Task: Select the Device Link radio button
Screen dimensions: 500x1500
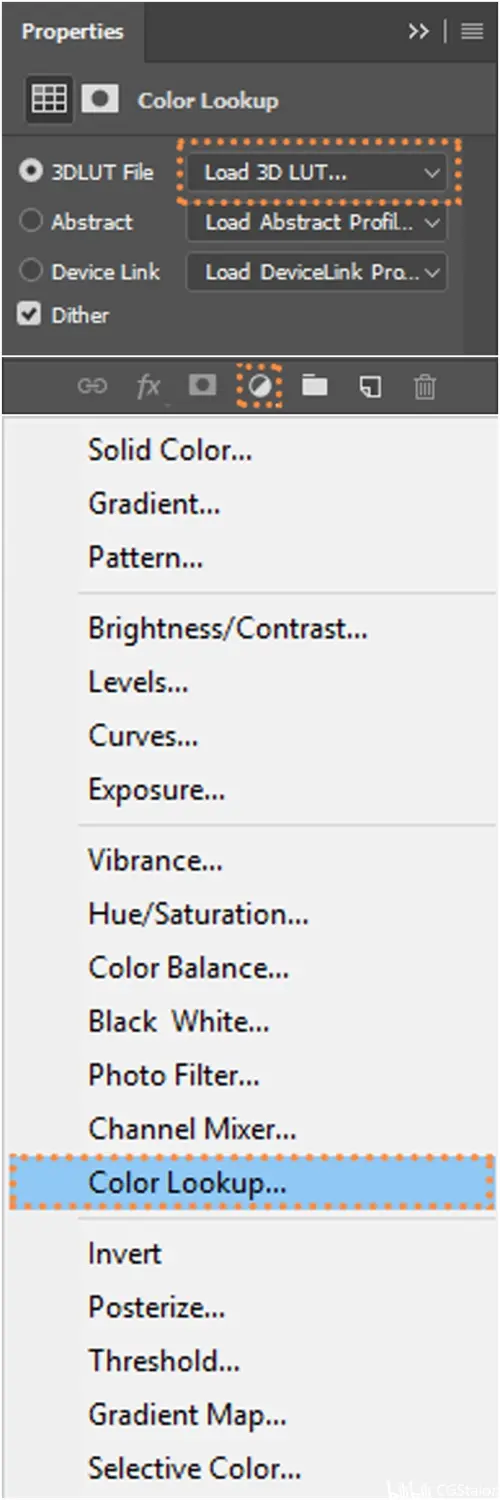Action: (x=30, y=271)
